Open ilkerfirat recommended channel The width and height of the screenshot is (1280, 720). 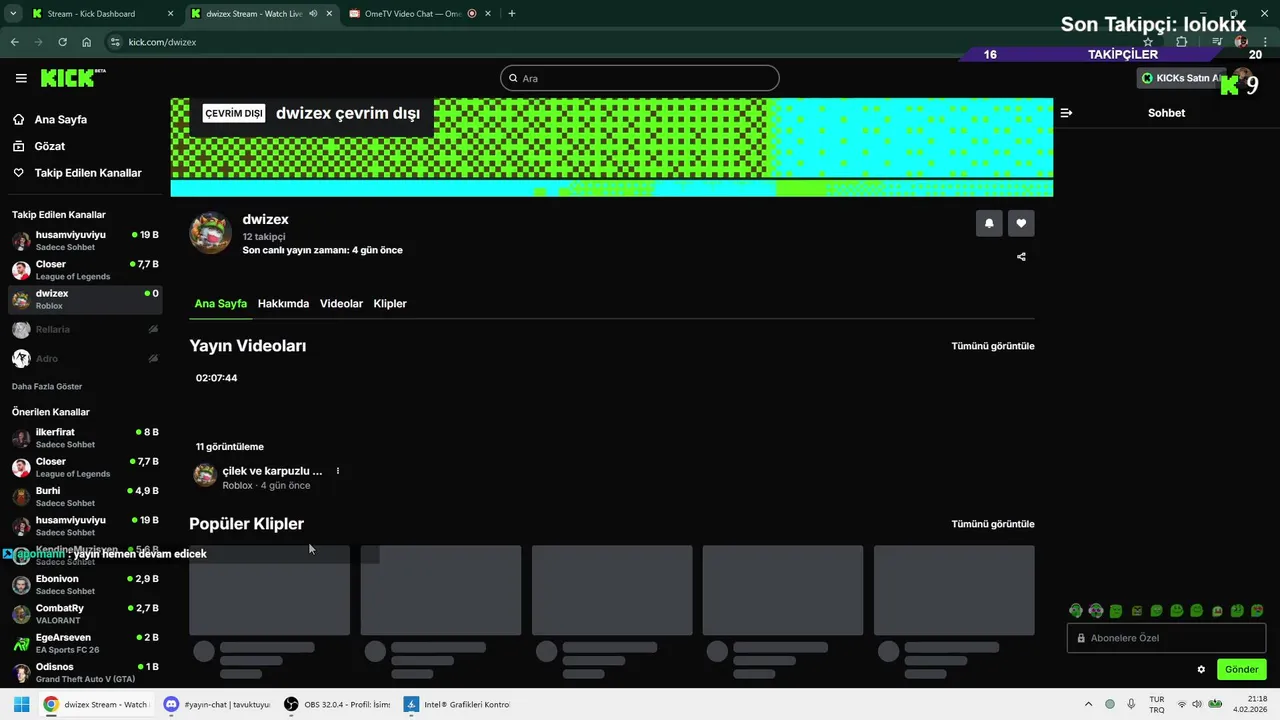pos(85,438)
